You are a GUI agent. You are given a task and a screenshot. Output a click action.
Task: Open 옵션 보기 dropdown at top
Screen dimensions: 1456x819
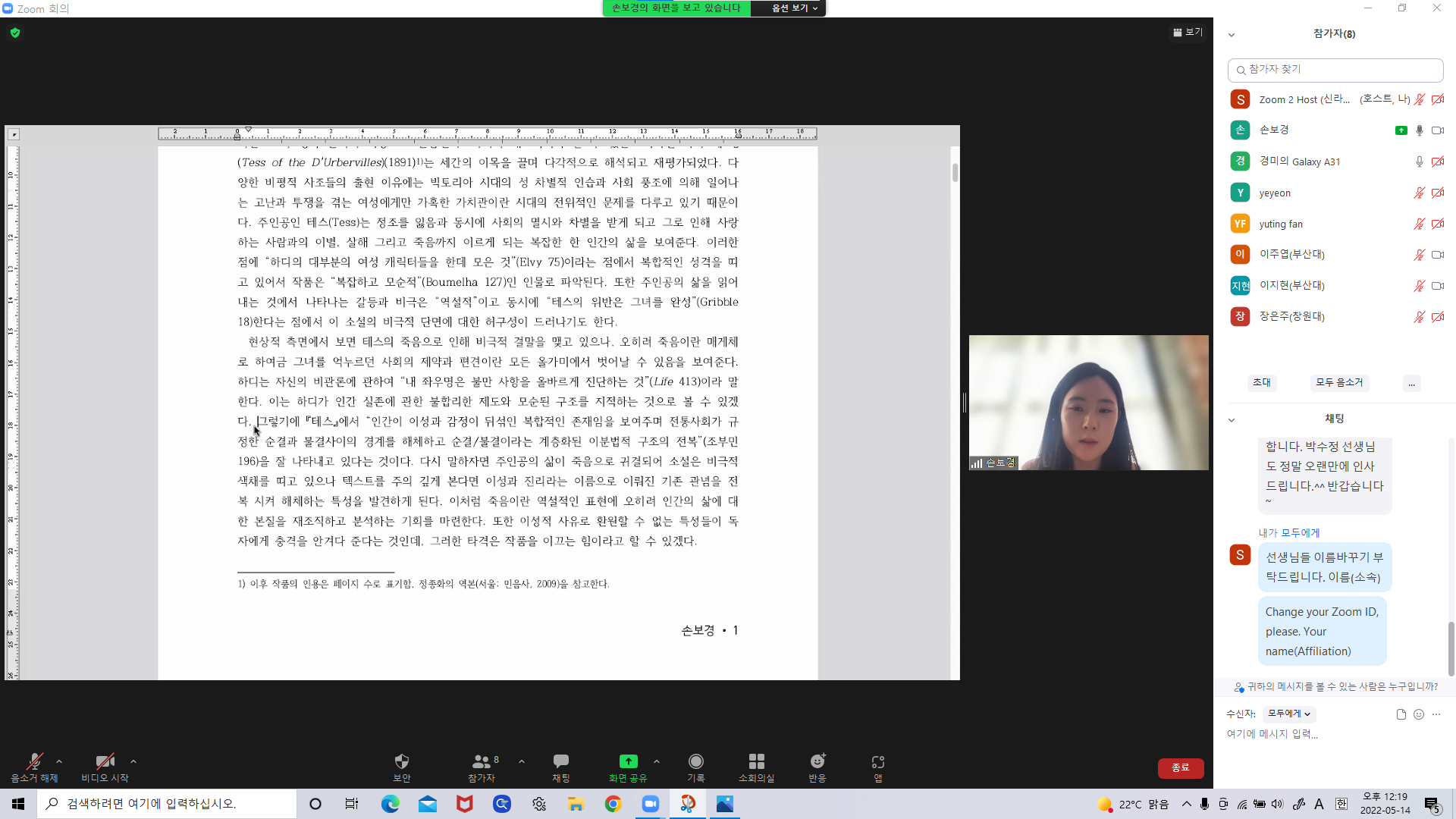(794, 8)
